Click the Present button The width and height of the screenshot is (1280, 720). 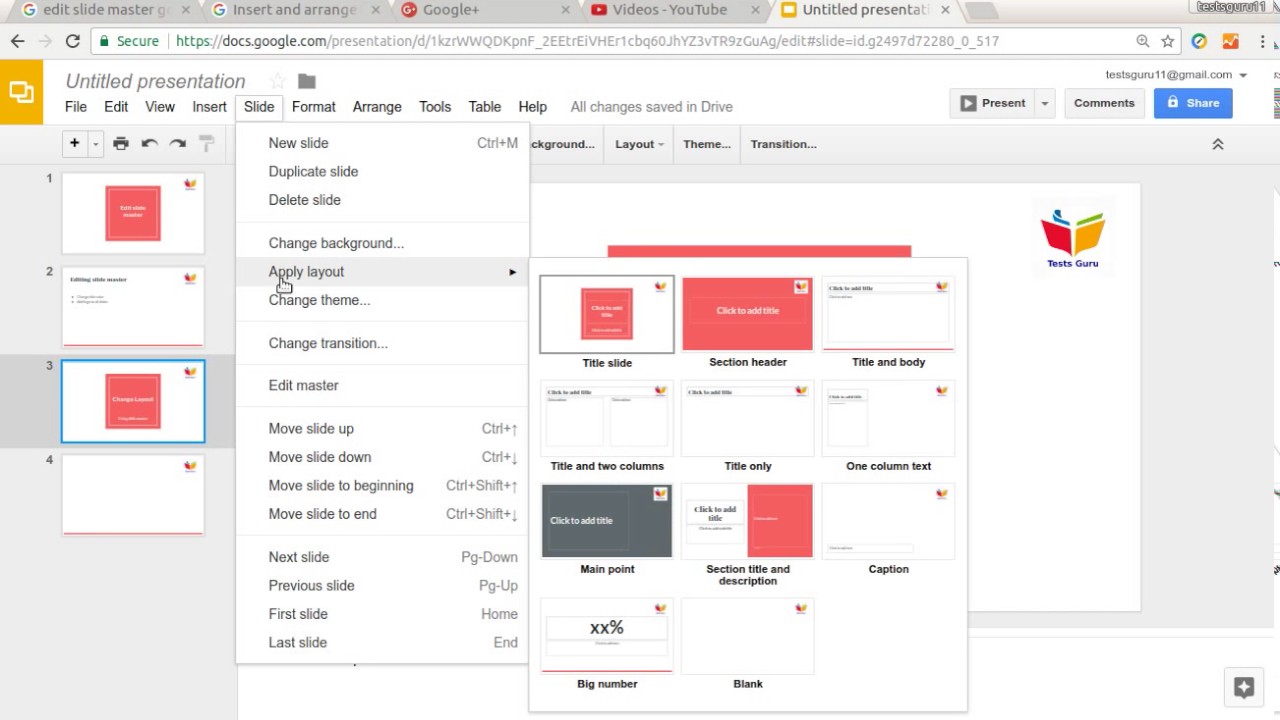point(992,103)
